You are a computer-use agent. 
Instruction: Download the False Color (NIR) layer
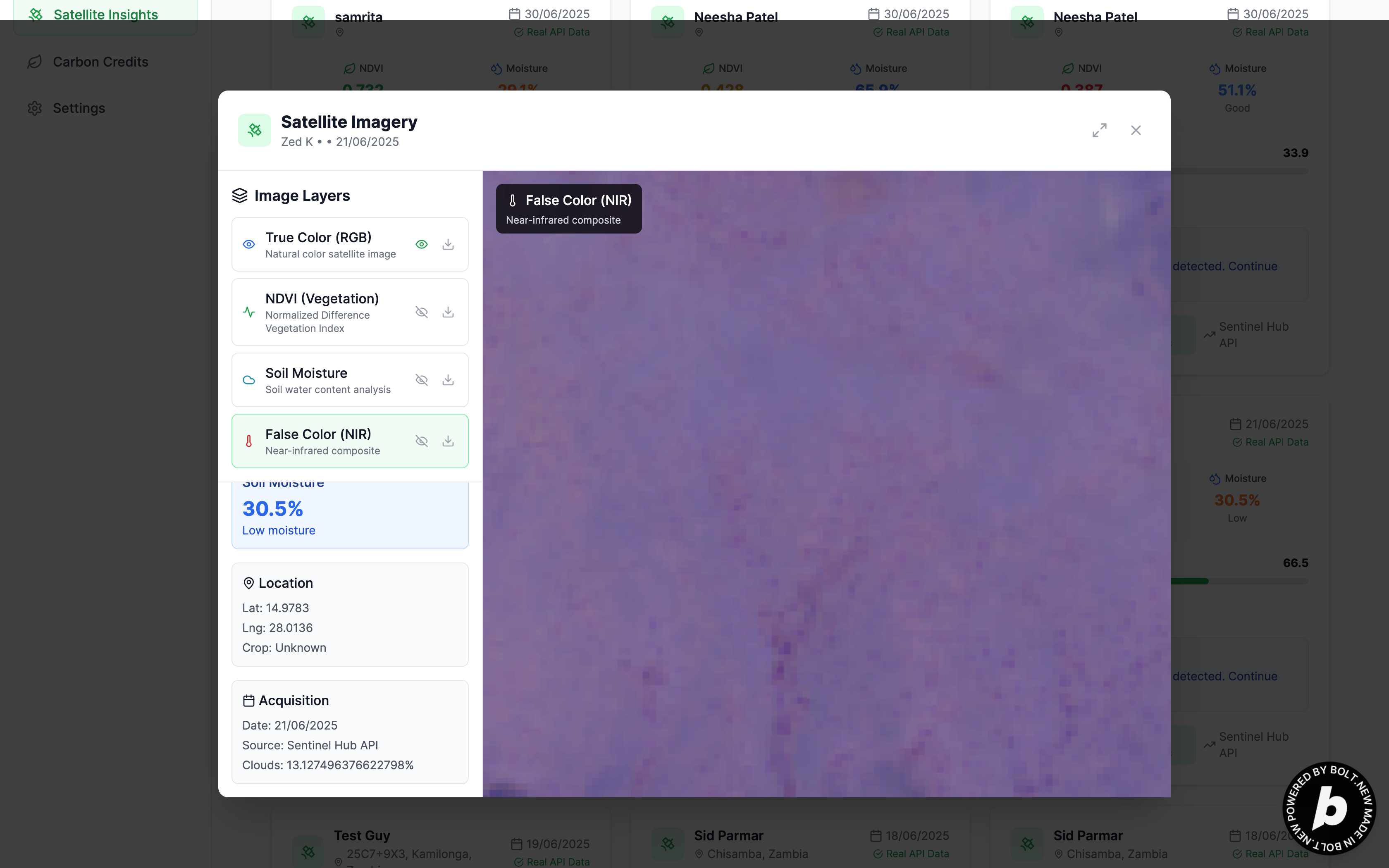448,441
